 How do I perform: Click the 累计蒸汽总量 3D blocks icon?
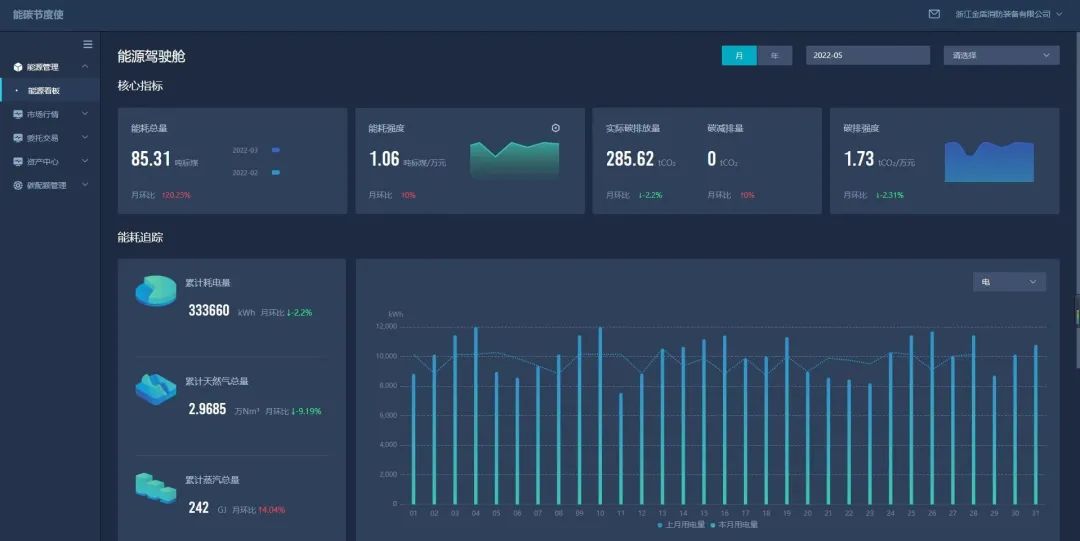tap(155, 487)
